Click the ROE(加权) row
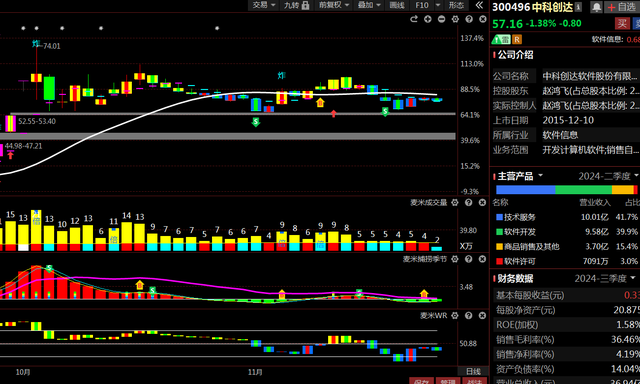640x384 pixels. 566,325
